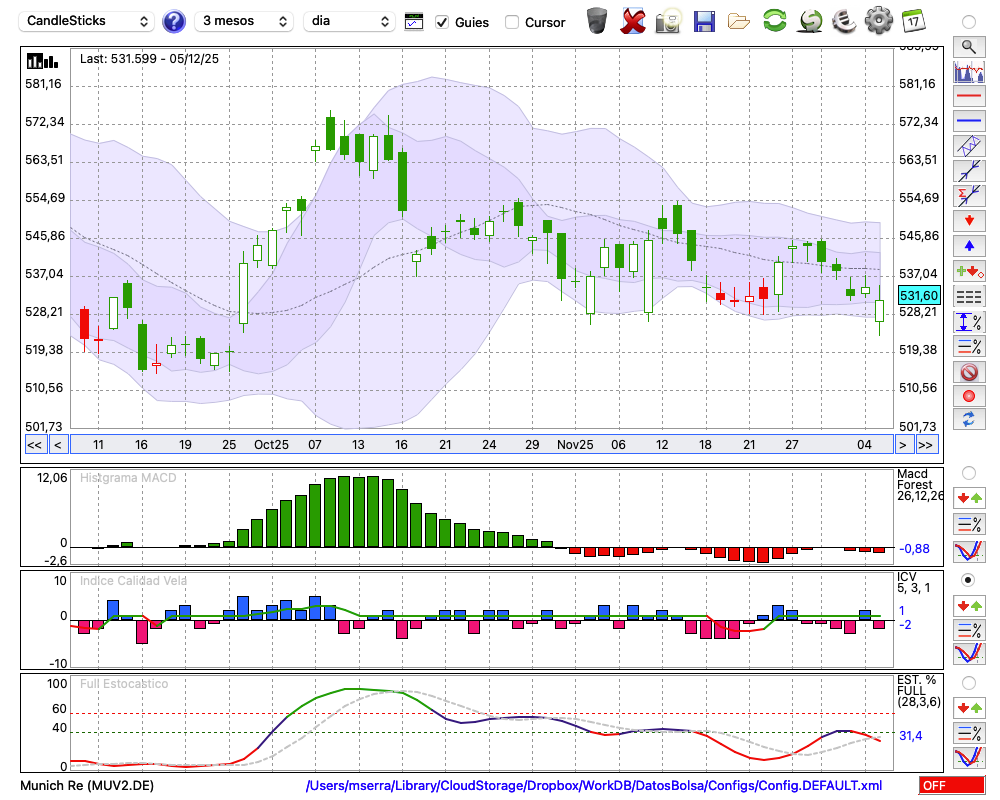Select the red horizontal line tool

(968, 97)
